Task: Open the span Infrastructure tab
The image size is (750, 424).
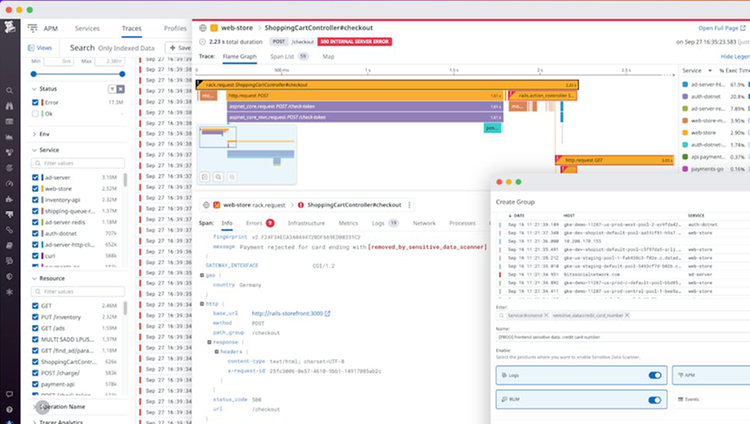Action: [306, 223]
